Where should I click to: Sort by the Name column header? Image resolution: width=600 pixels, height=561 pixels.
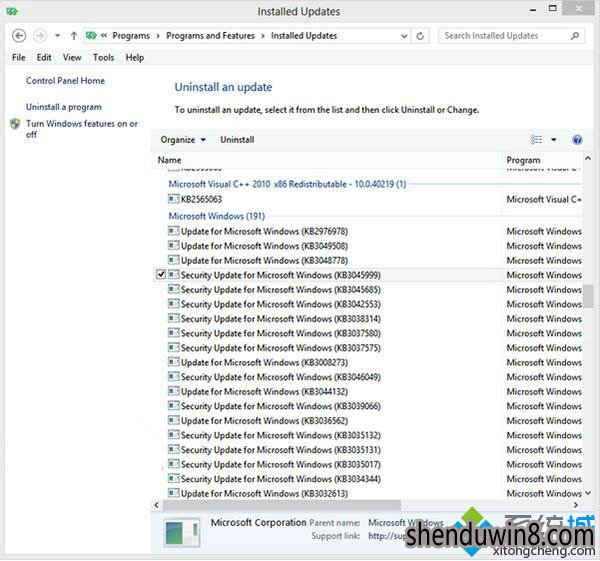(170, 160)
